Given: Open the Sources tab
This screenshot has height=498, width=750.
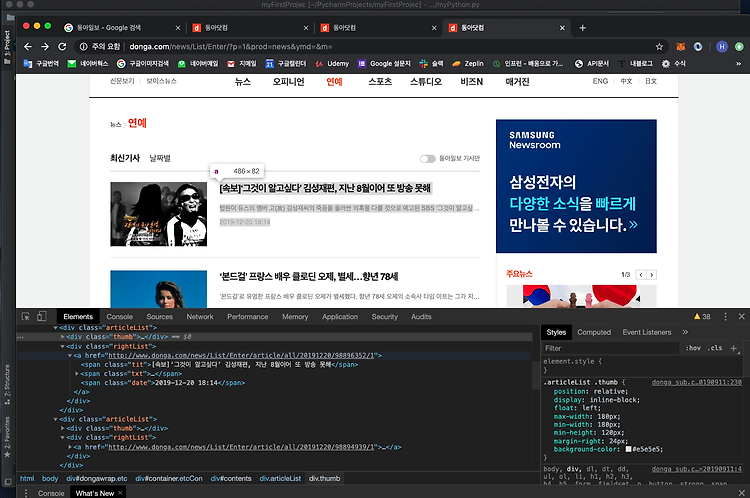Looking at the screenshot, I should pos(159,317).
